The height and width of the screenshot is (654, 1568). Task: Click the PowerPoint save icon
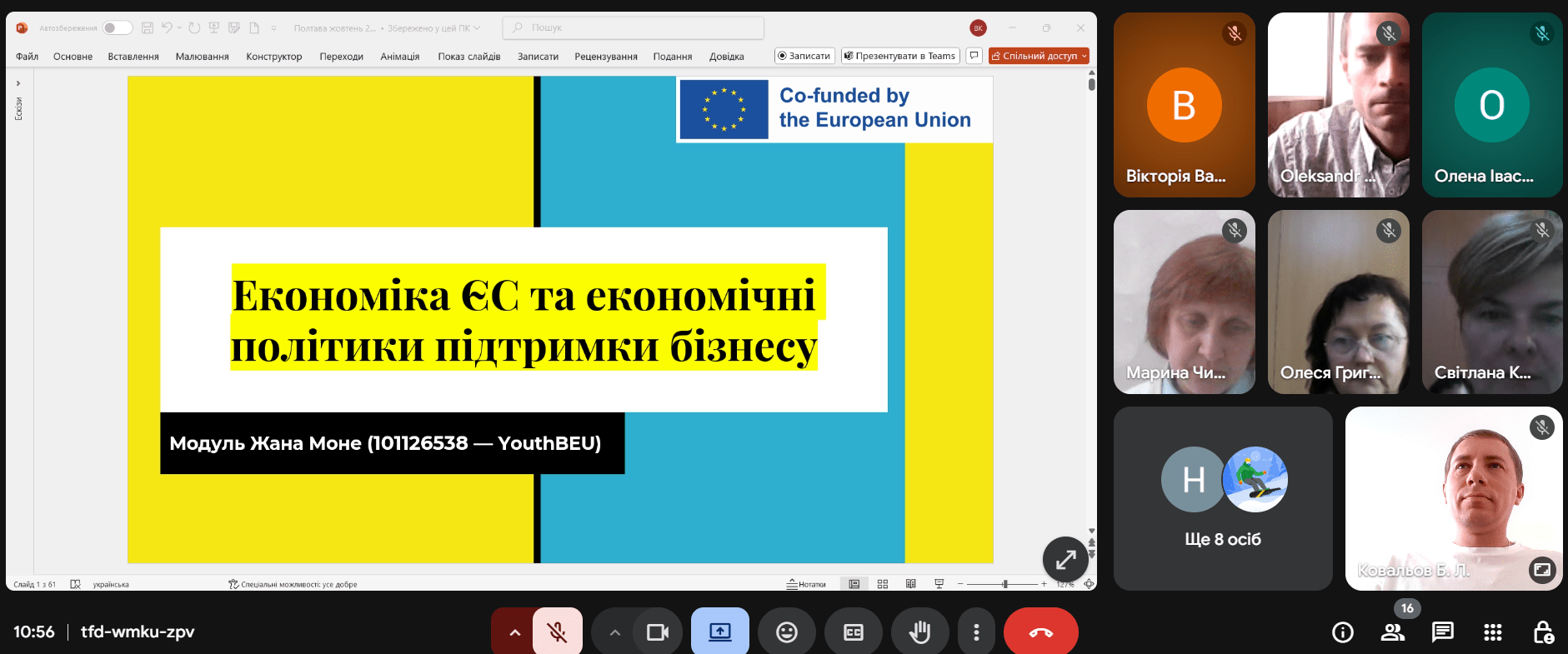(x=148, y=27)
